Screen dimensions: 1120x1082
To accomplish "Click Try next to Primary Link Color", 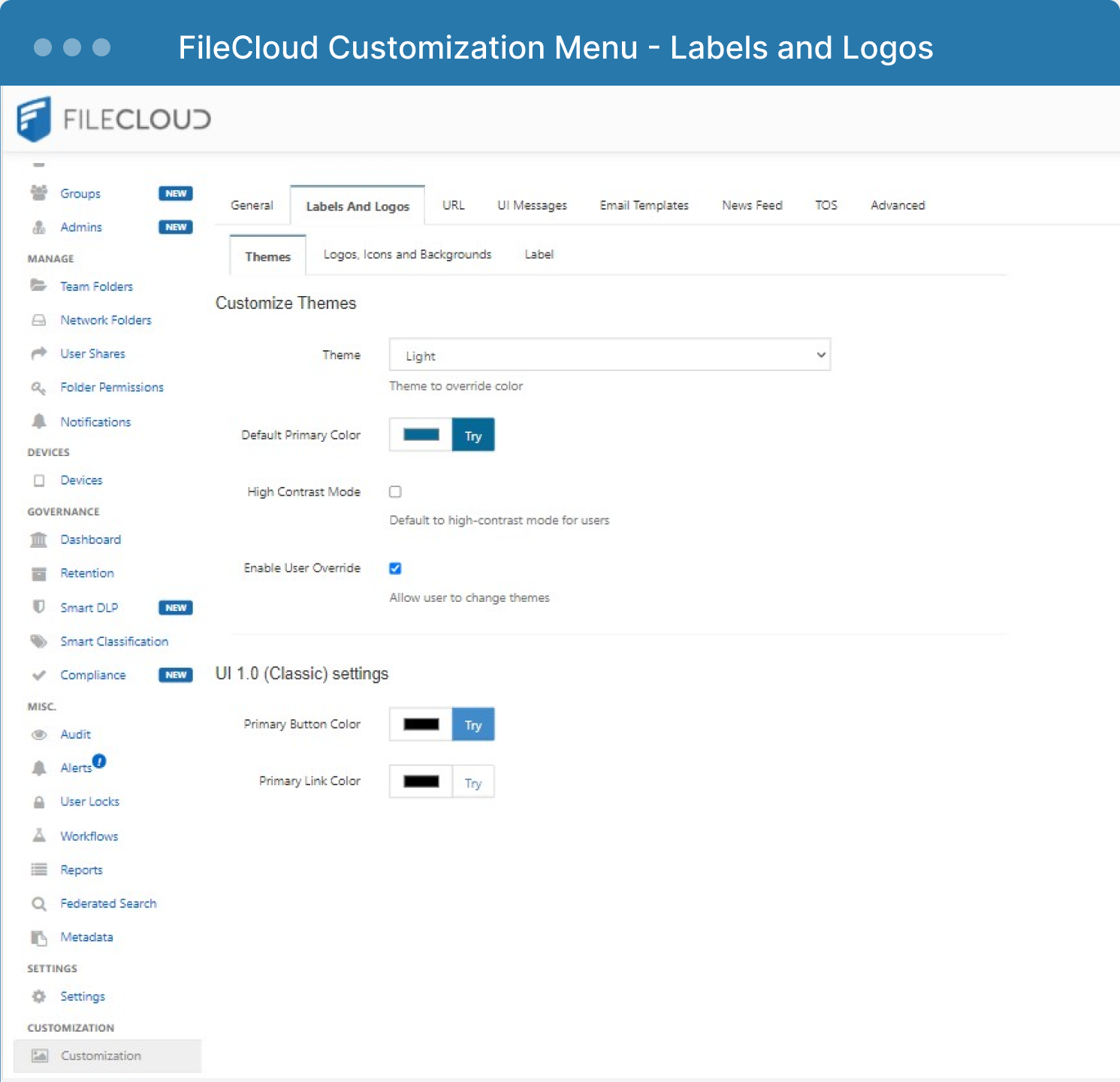I will pyautogui.click(x=473, y=782).
